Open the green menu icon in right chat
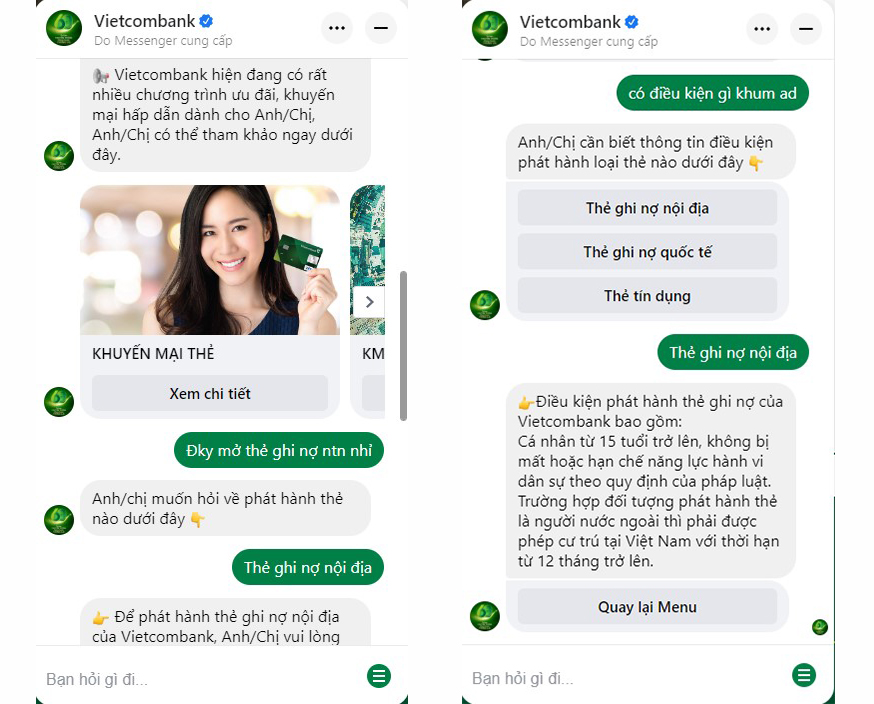Image resolution: width=874 pixels, height=704 pixels. pyautogui.click(x=804, y=676)
